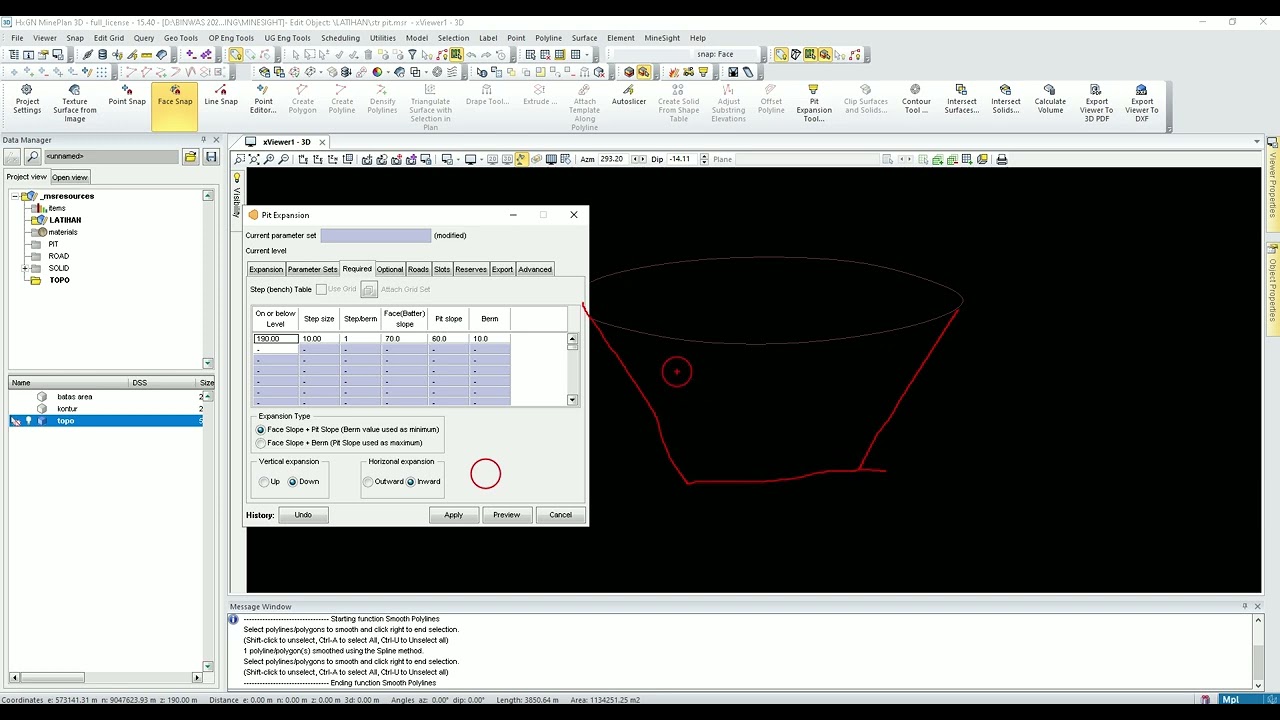Select the kontur object in list

tap(67, 409)
